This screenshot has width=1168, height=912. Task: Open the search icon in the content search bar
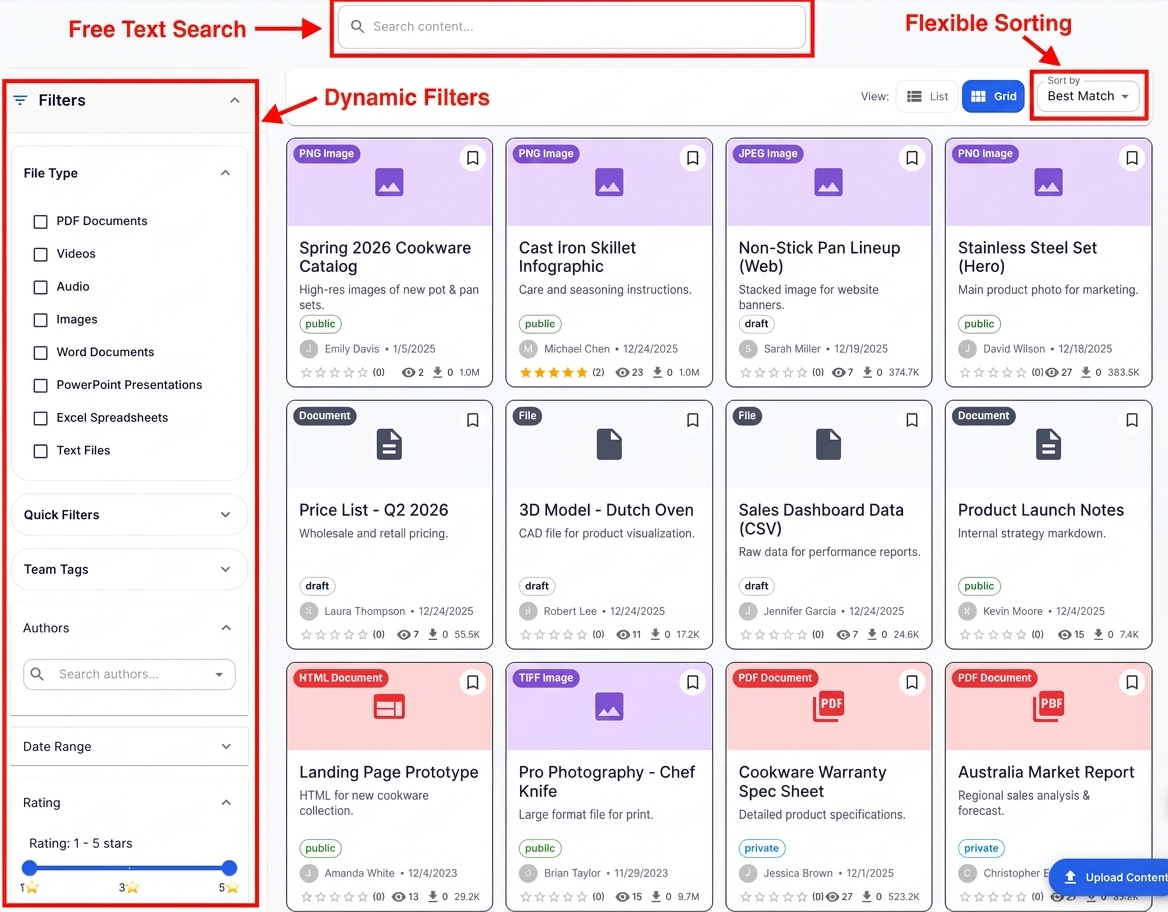coord(358,27)
